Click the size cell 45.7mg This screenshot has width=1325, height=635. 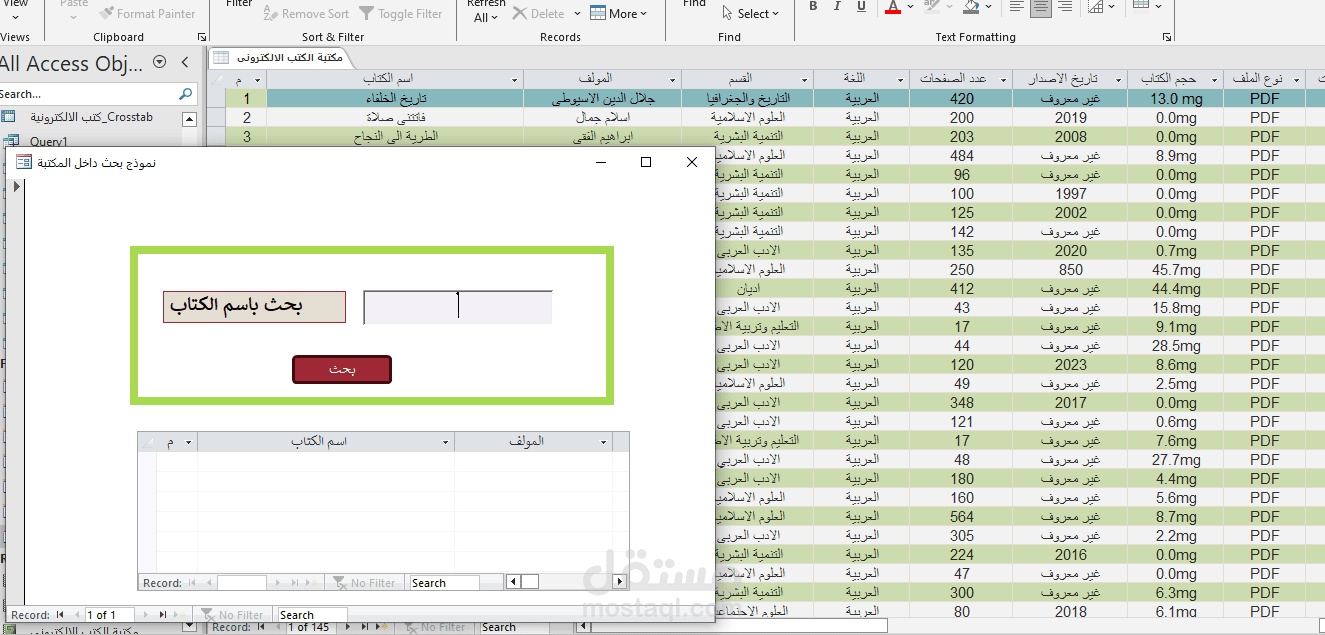(1176, 270)
